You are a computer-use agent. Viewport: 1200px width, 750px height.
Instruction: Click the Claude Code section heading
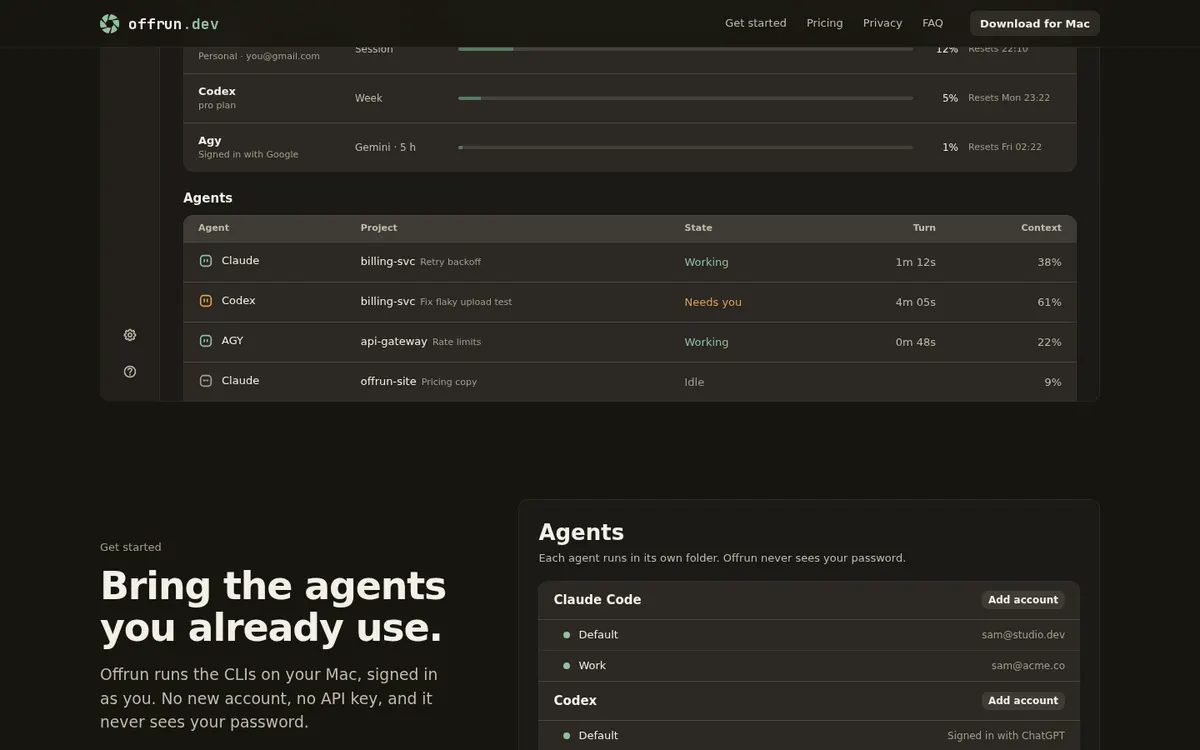(597, 600)
